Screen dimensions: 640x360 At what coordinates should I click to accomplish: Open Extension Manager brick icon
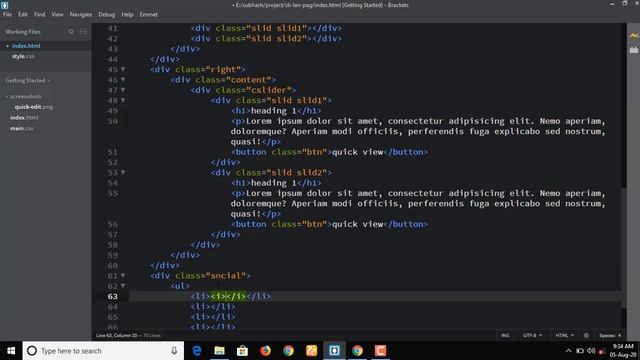tap(633, 50)
